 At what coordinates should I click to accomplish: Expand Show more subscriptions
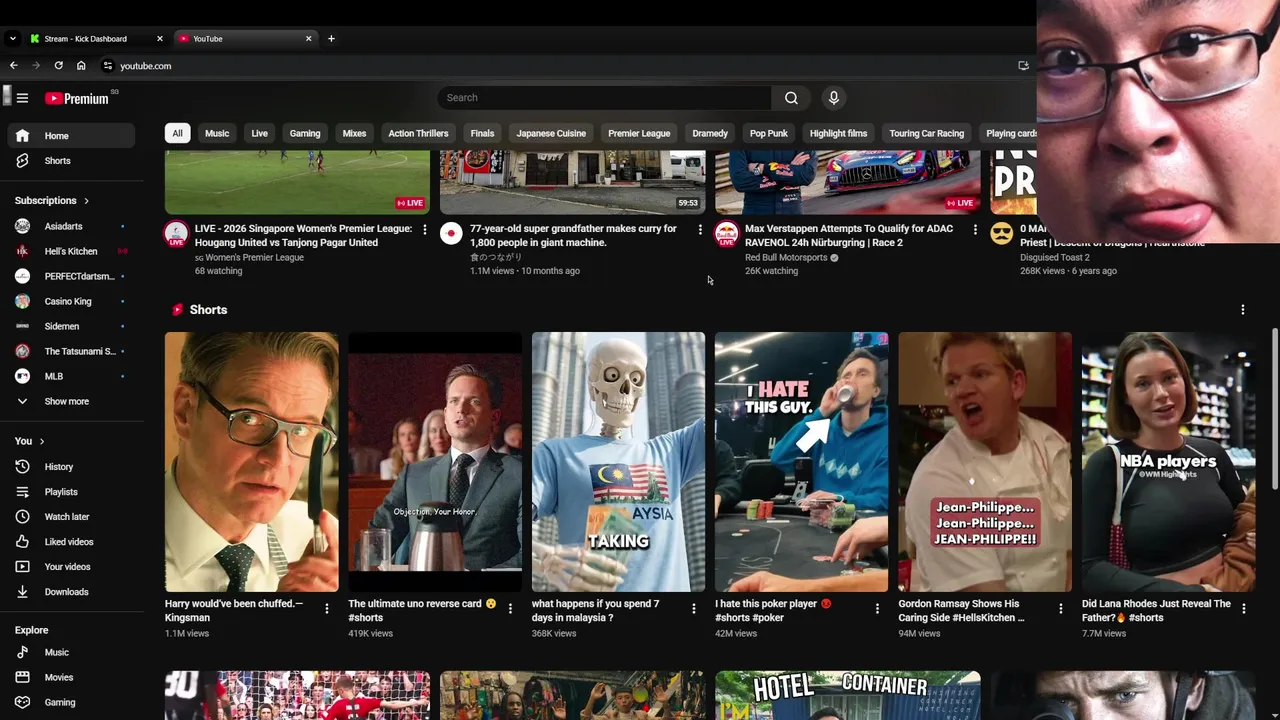click(71, 401)
